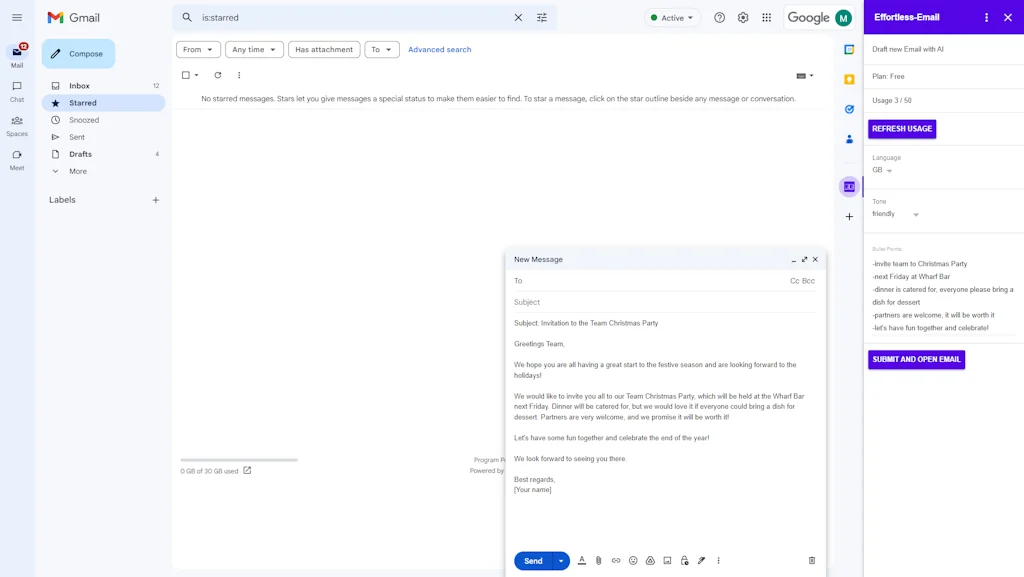
Task: Open Google Keep in the side panel
Action: [x=848, y=78]
